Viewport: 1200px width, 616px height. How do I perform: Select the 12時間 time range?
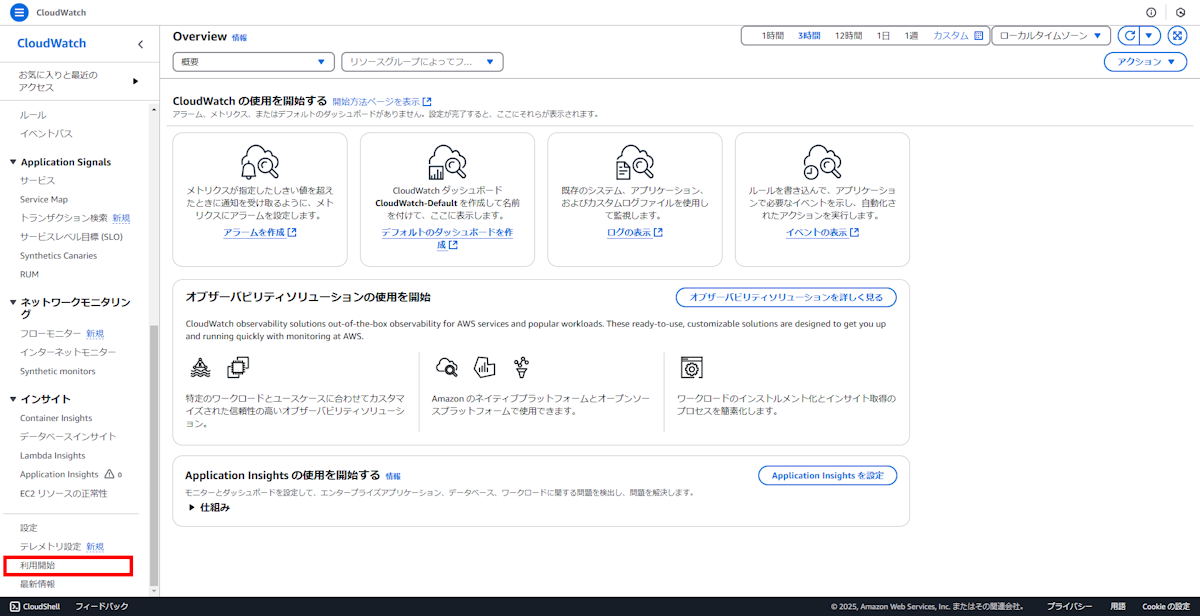(848, 36)
